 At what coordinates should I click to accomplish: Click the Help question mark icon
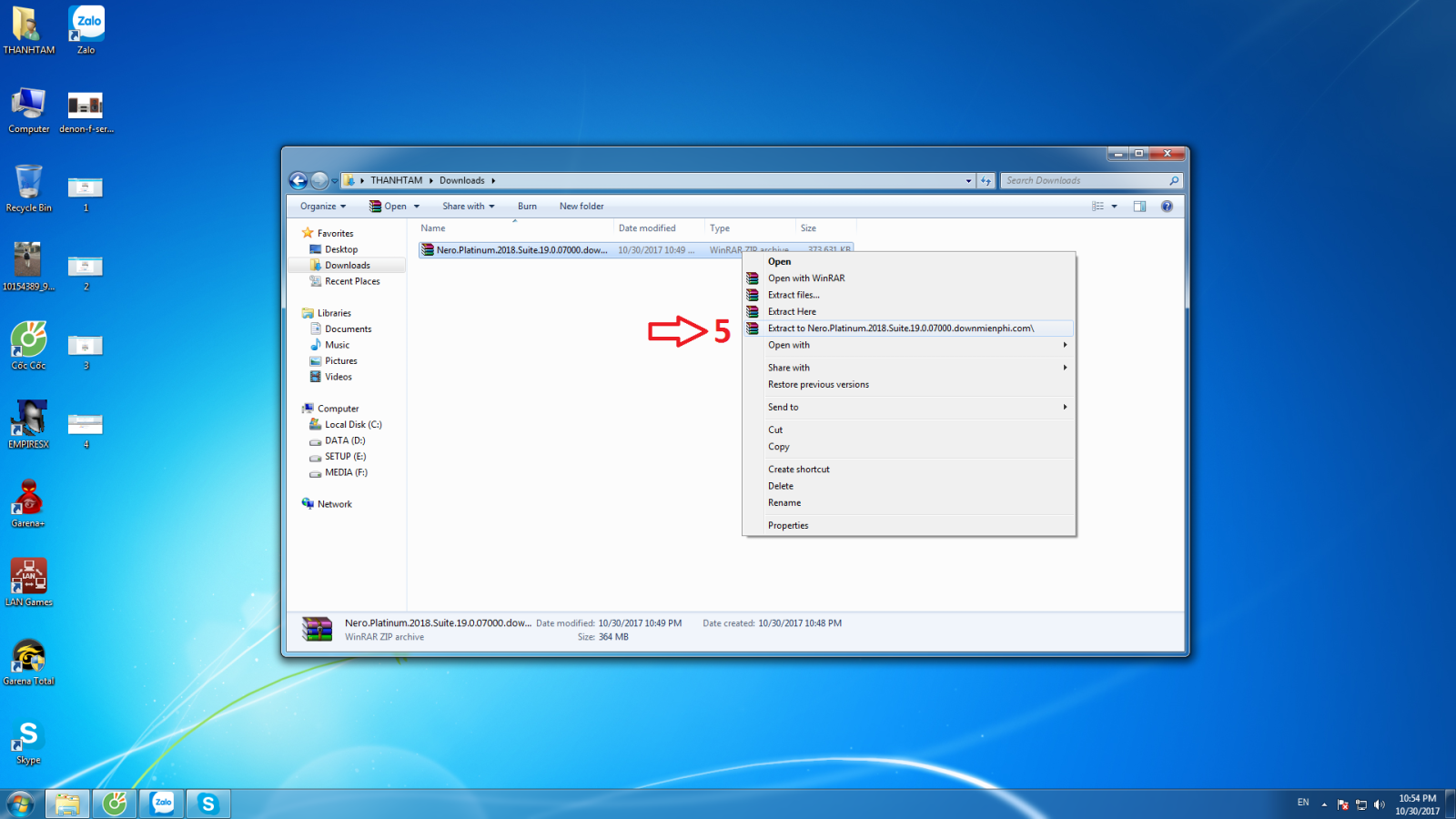(1167, 207)
